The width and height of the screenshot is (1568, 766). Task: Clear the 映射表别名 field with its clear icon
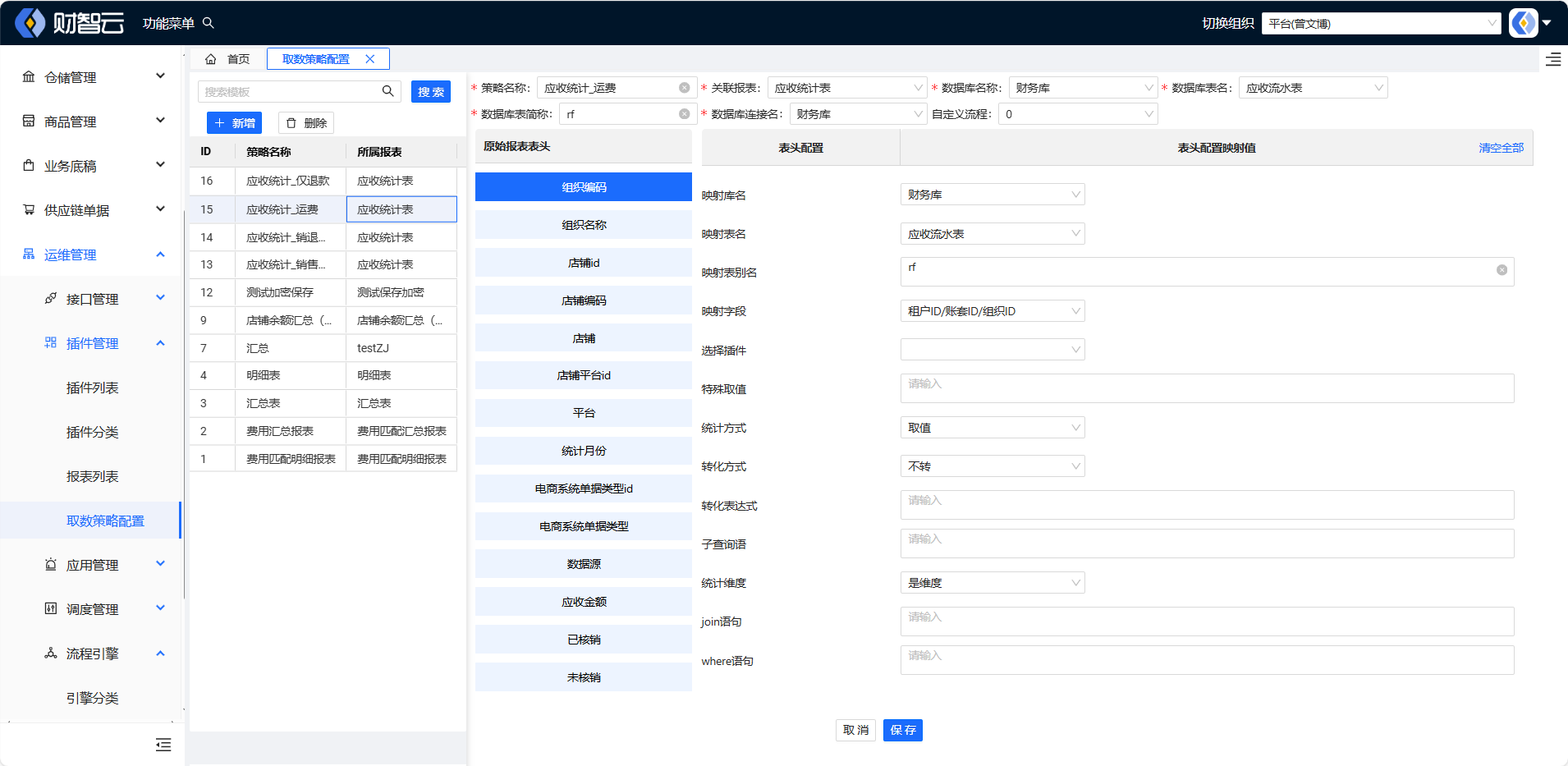(x=1502, y=270)
